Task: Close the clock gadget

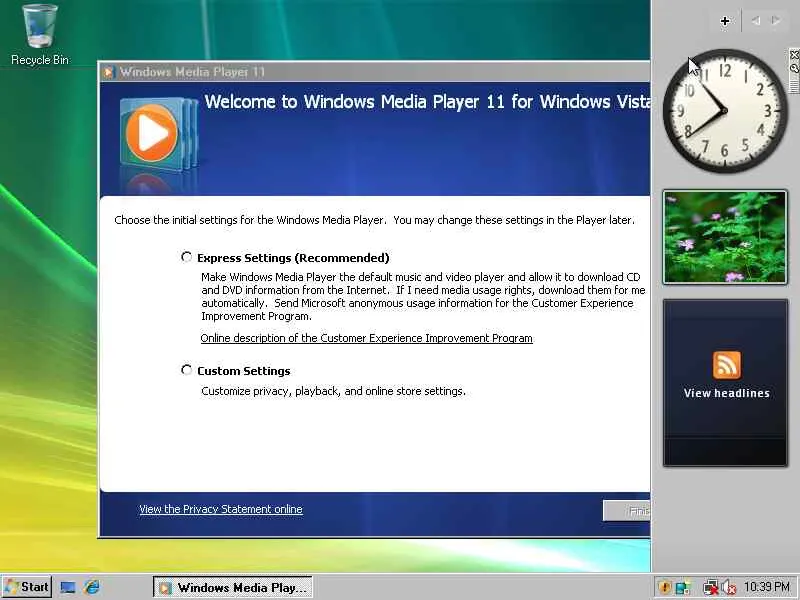Action: 794,55
